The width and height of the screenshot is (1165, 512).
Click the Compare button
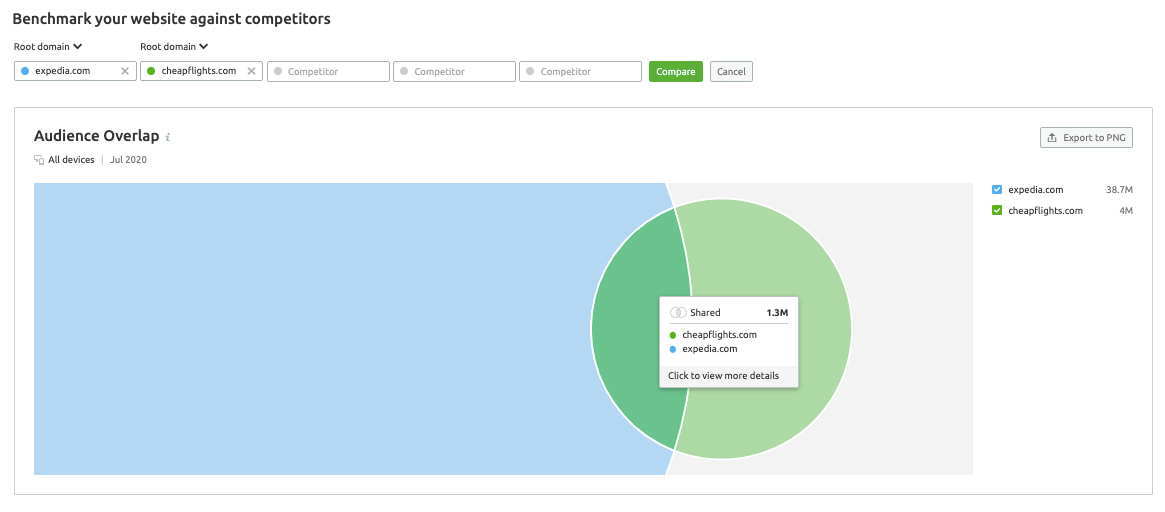[676, 72]
